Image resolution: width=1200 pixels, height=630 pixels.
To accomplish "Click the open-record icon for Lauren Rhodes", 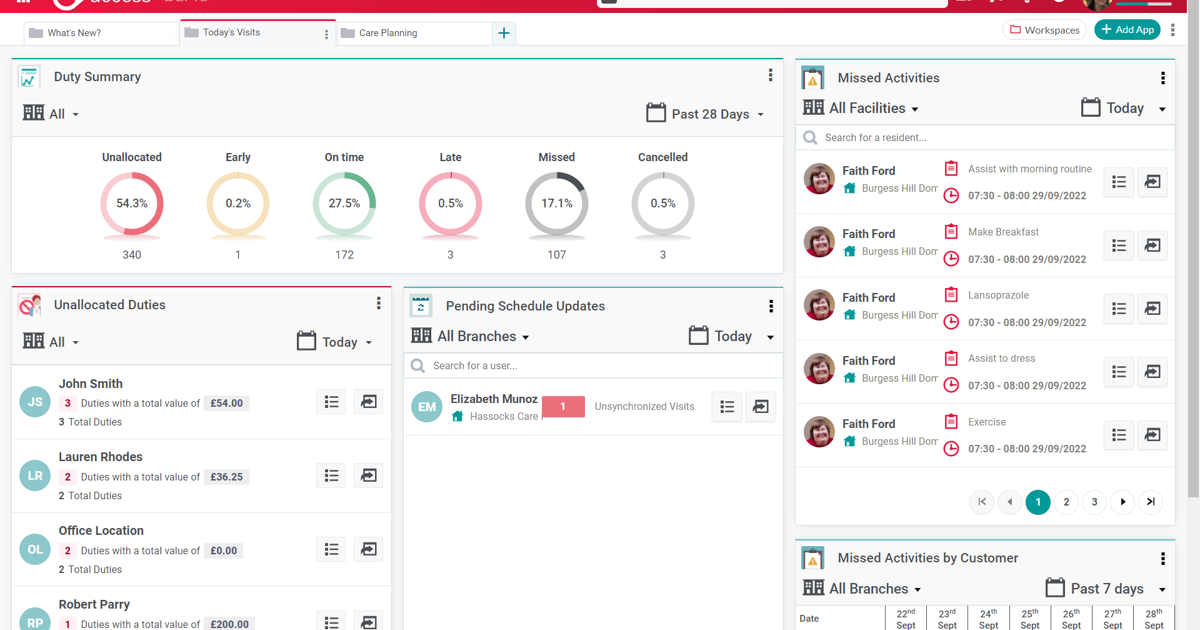I will [368, 476].
